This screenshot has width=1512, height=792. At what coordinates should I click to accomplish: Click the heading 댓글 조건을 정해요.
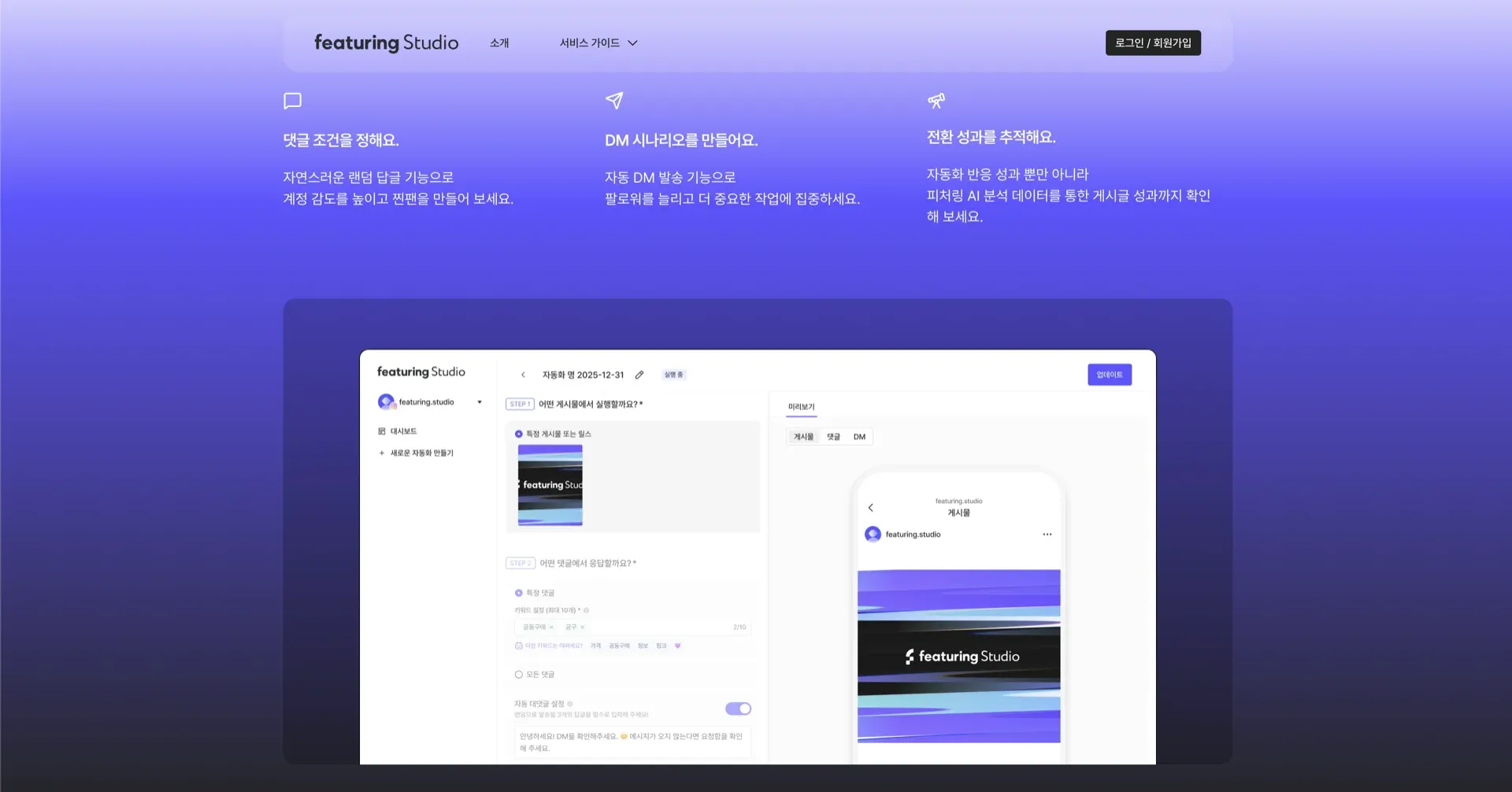[341, 140]
